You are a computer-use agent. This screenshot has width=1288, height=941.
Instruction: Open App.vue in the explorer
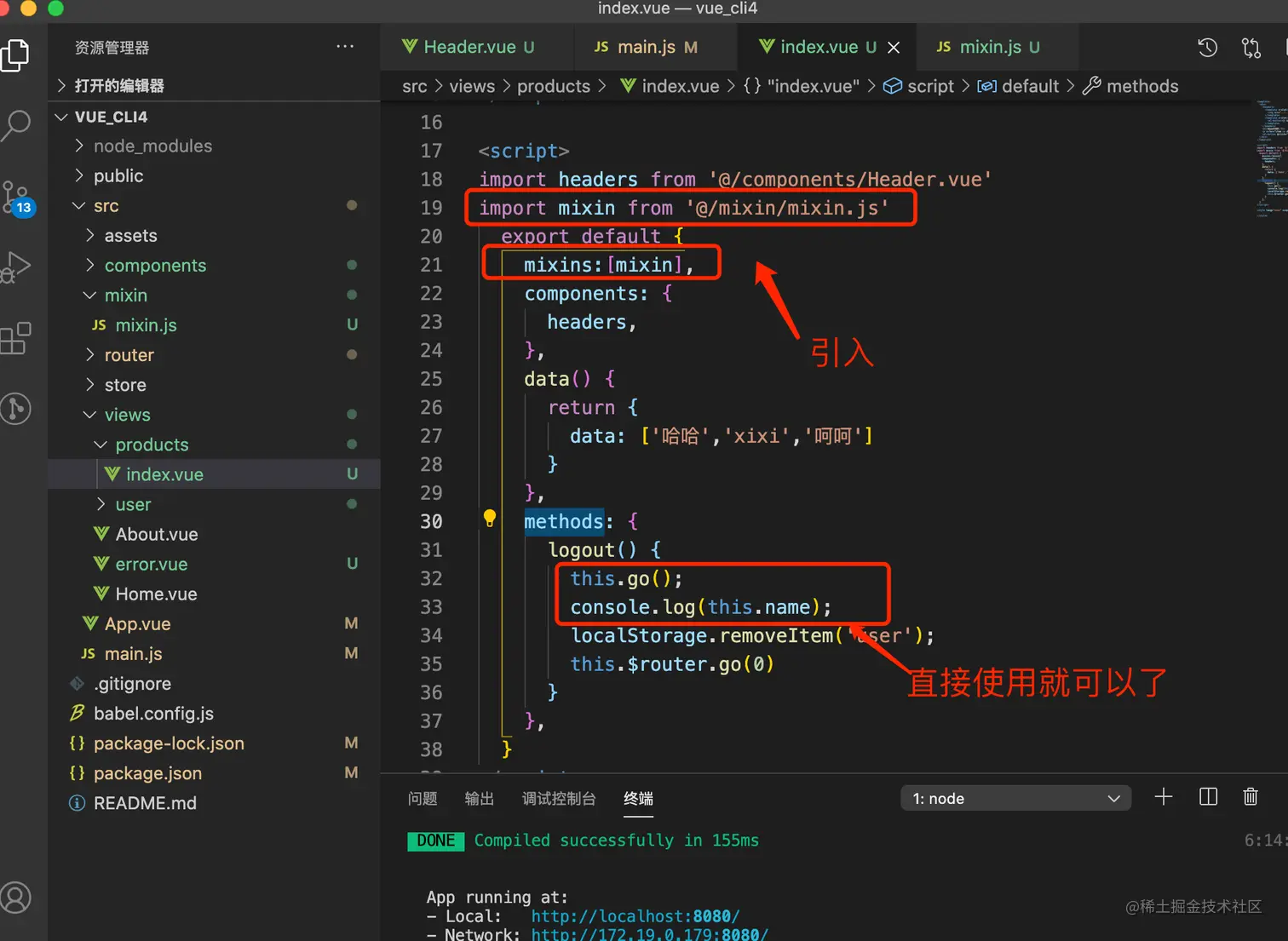point(214,623)
